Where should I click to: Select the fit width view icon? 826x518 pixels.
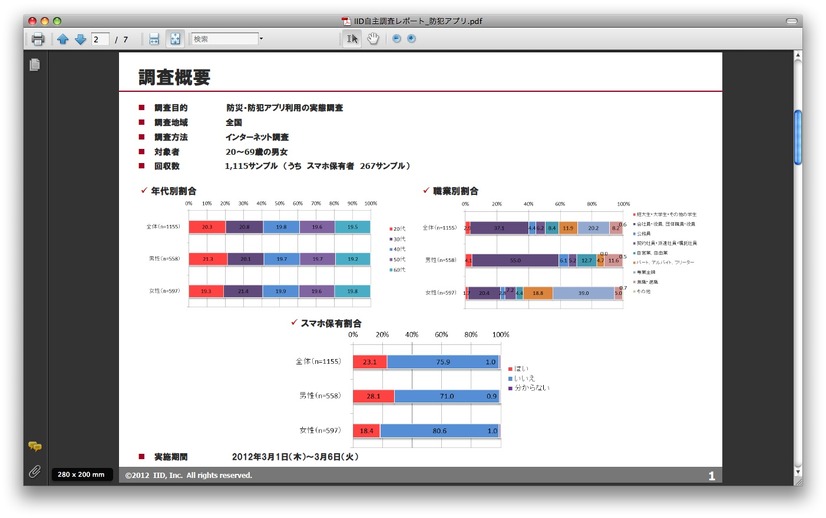(154, 39)
